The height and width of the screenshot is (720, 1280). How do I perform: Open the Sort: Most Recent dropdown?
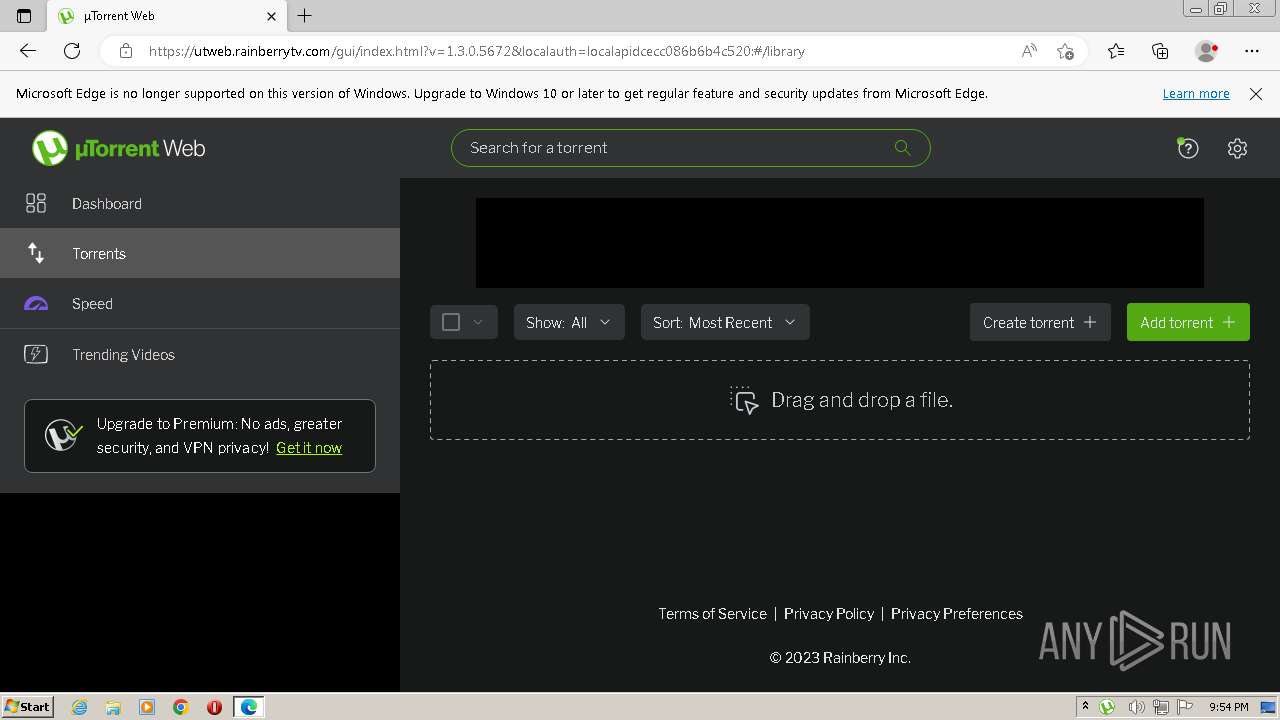click(x=725, y=322)
